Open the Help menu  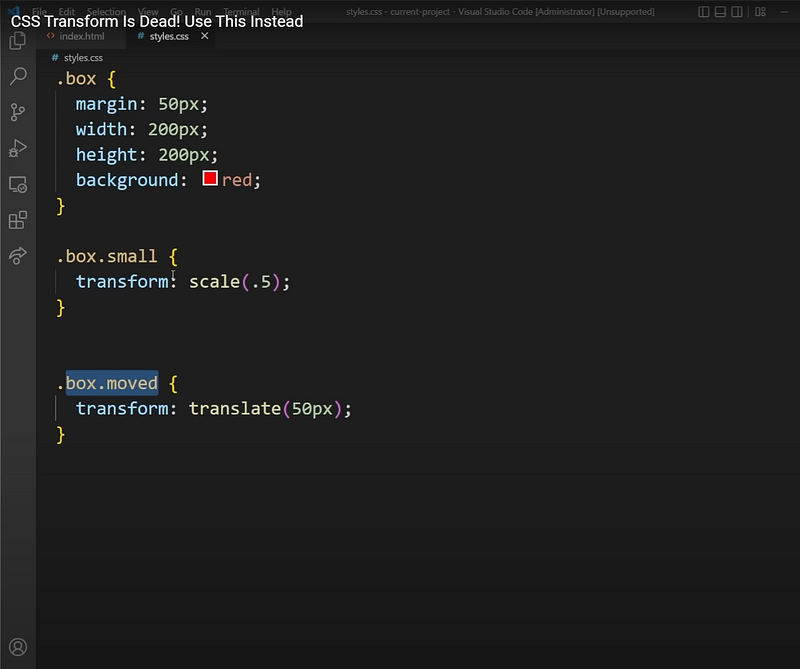[281, 12]
